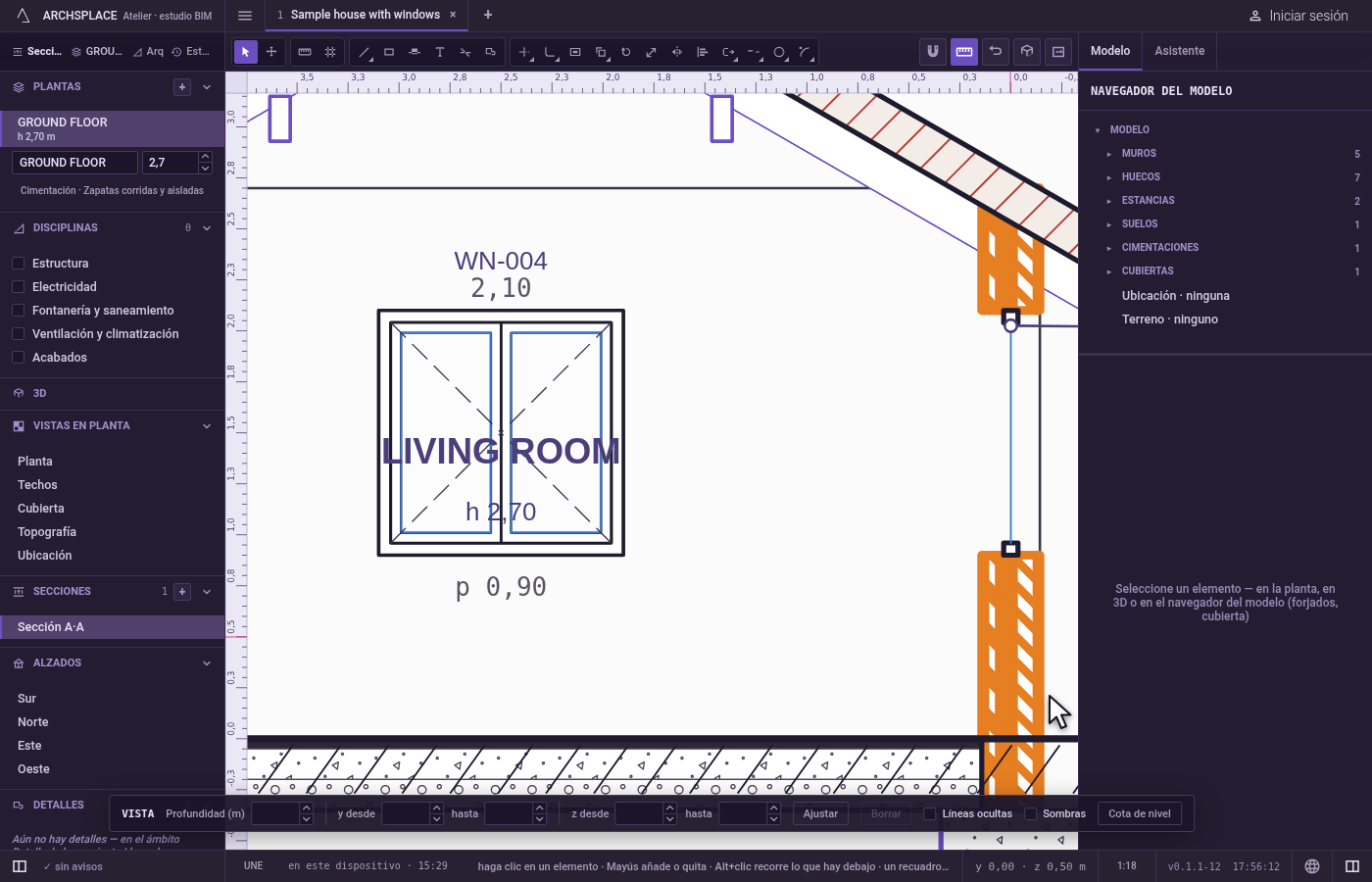
Task: Click the Profundidad (m) input field
Action: [x=275, y=813]
